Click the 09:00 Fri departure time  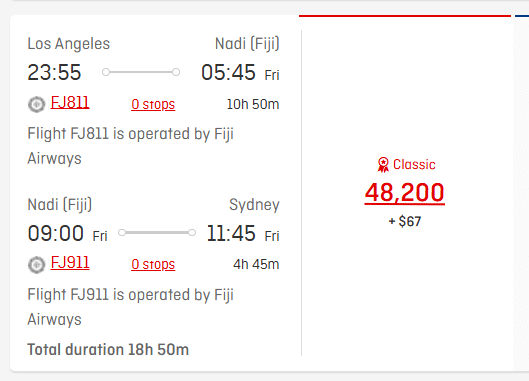[67, 234]
